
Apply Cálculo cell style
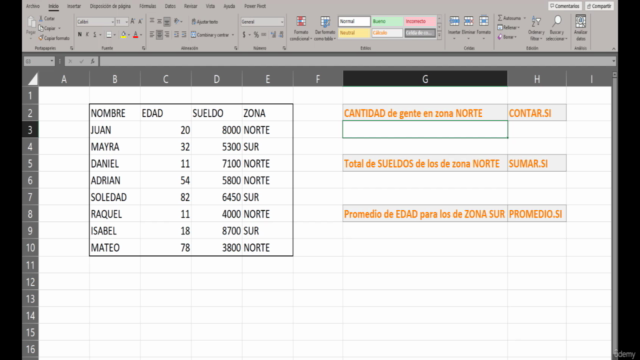tap(387, 33)
